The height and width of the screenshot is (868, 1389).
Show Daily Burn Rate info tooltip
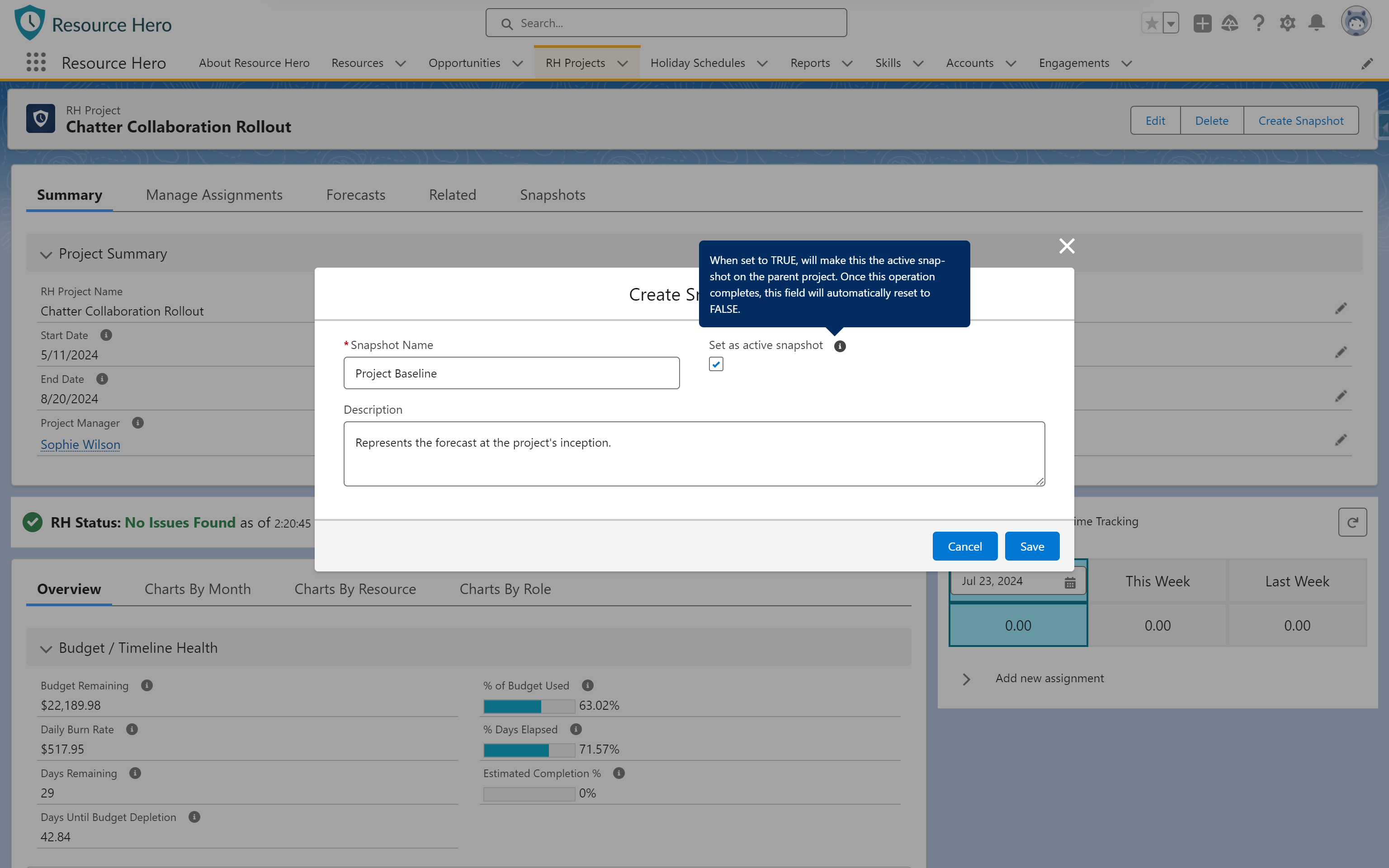click(132, 729)
